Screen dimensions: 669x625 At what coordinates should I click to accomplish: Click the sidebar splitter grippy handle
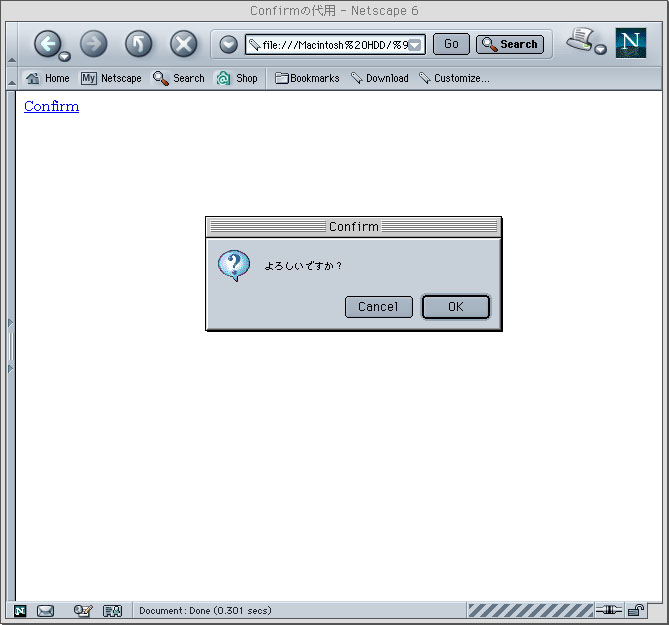(11, 346)
